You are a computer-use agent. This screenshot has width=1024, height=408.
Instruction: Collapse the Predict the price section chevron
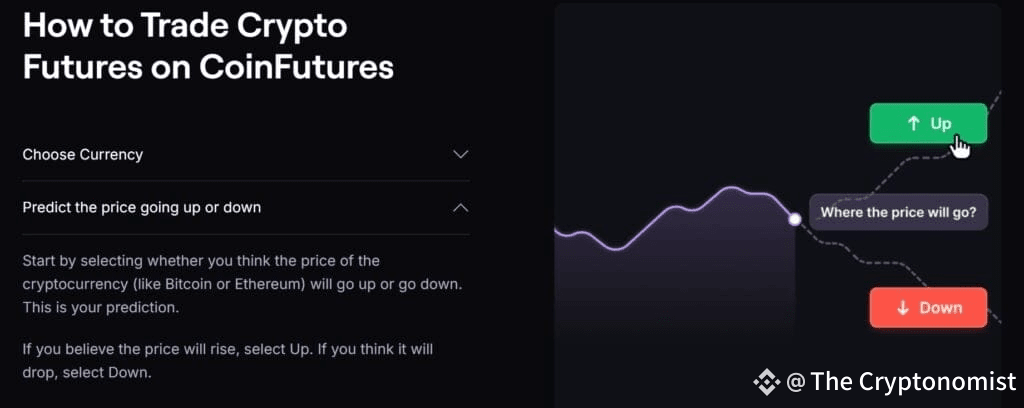click(x=461, y=208)
